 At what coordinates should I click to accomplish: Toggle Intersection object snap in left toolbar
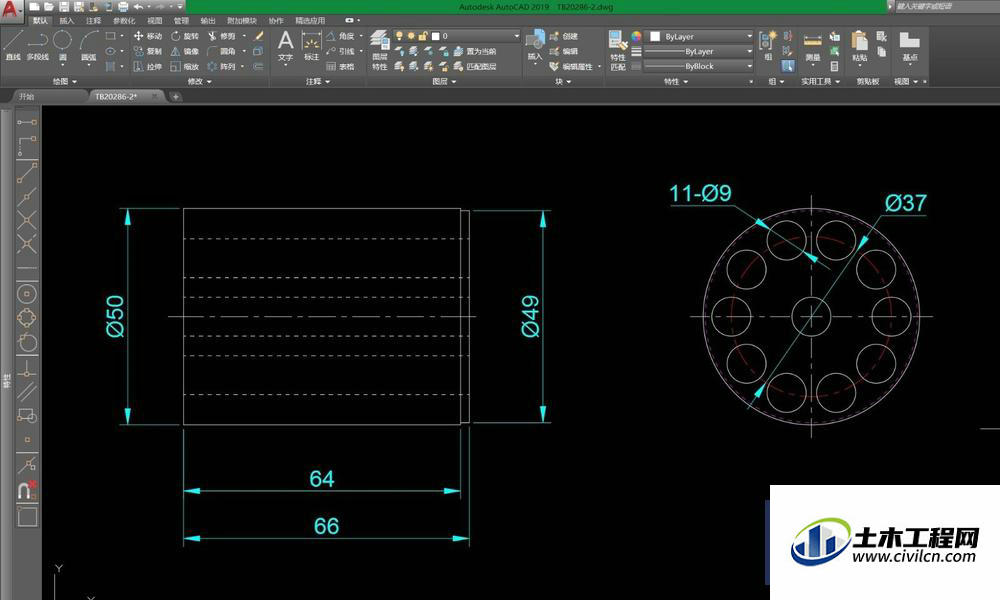pos(27,219)
